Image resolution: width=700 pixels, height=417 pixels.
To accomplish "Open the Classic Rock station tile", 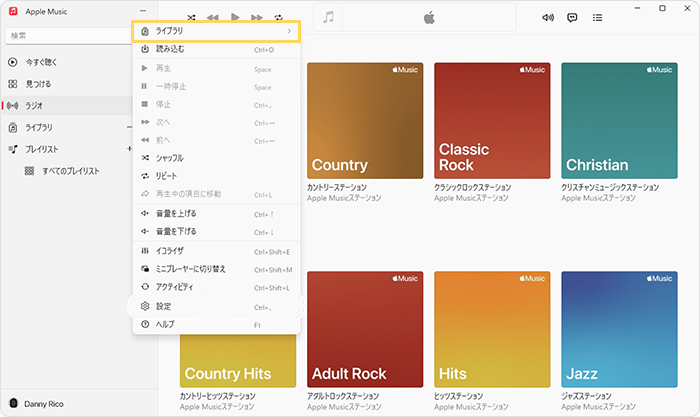I will point(492,121).
